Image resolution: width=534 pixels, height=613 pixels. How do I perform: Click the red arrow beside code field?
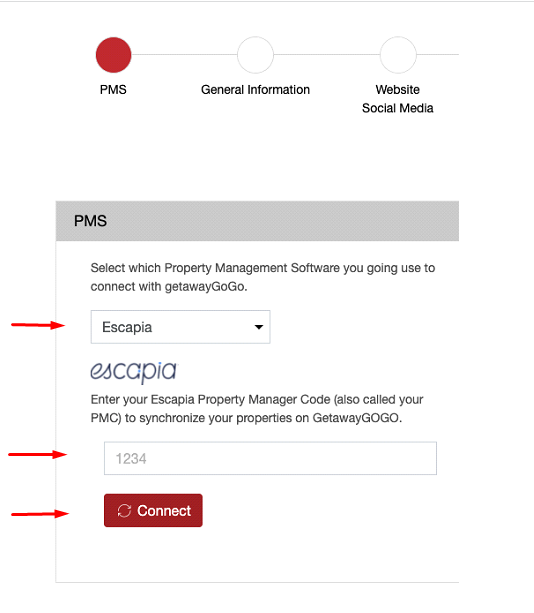point(38,454)
